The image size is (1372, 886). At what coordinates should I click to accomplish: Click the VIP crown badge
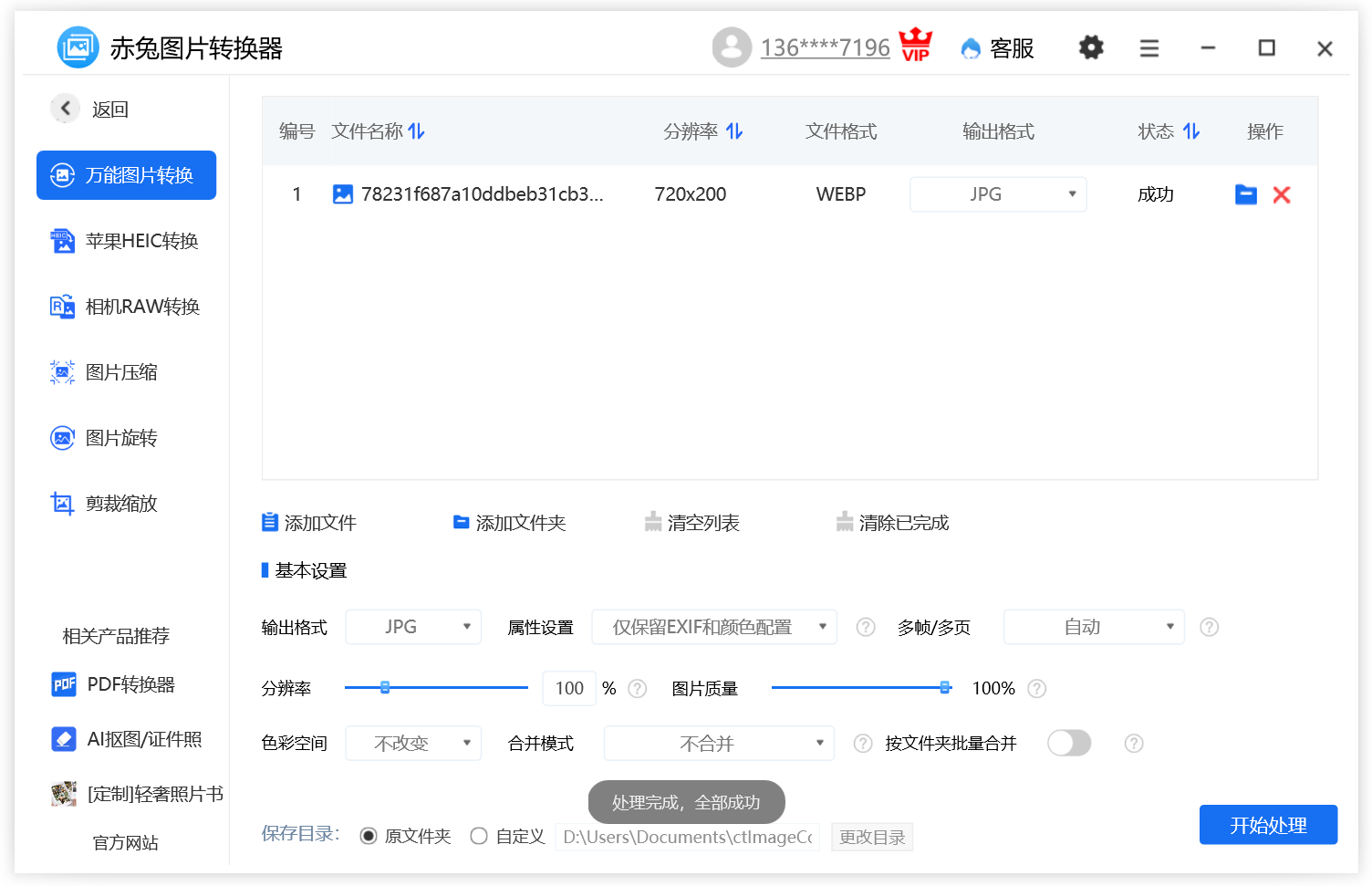point(916,45)
